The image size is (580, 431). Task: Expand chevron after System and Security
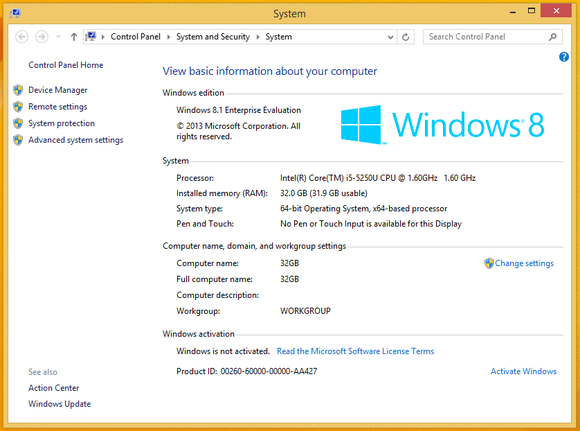point(257,37)
